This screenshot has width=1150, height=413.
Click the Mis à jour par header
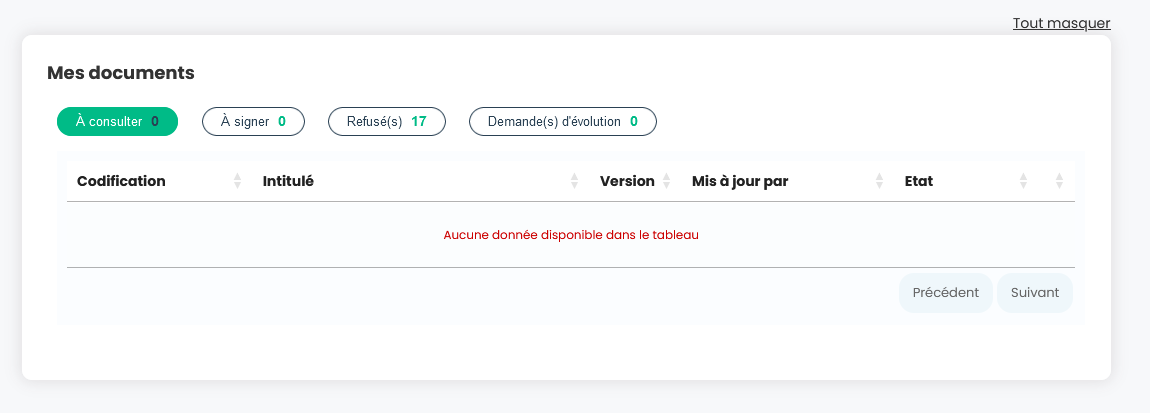[x=740, y=181]
